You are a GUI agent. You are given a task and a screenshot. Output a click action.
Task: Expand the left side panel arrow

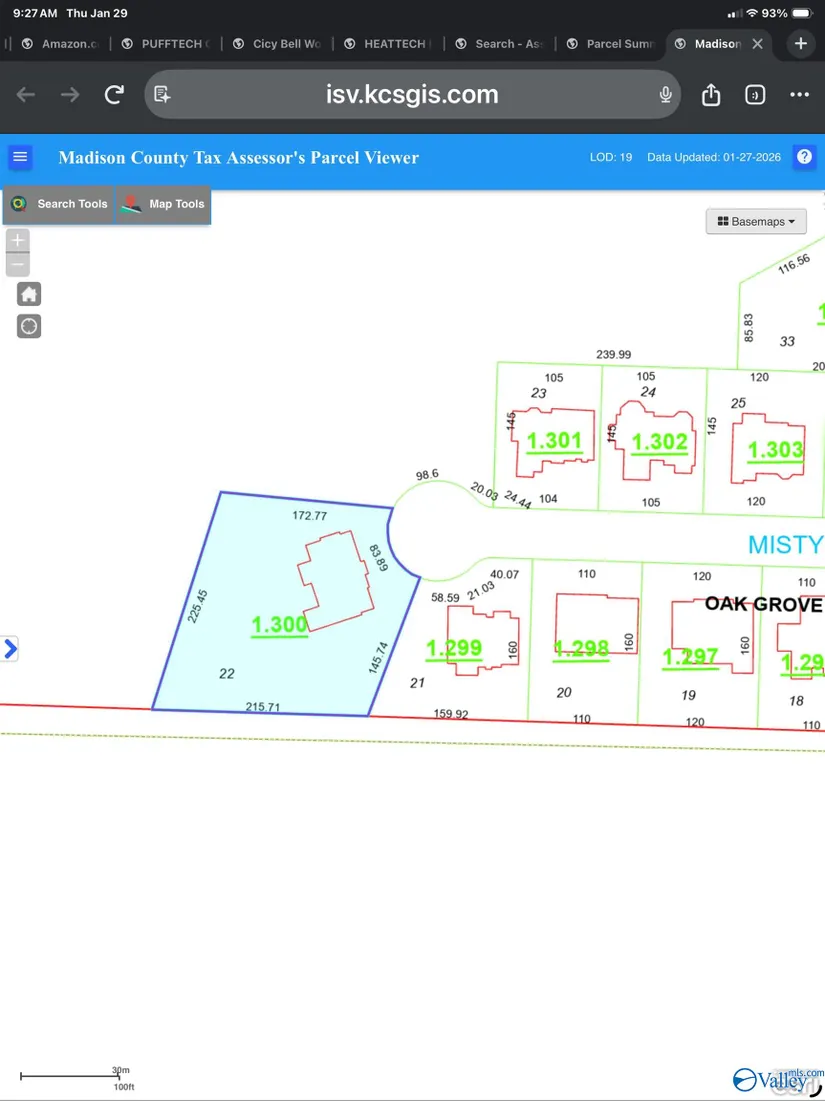tap(10, 649)
